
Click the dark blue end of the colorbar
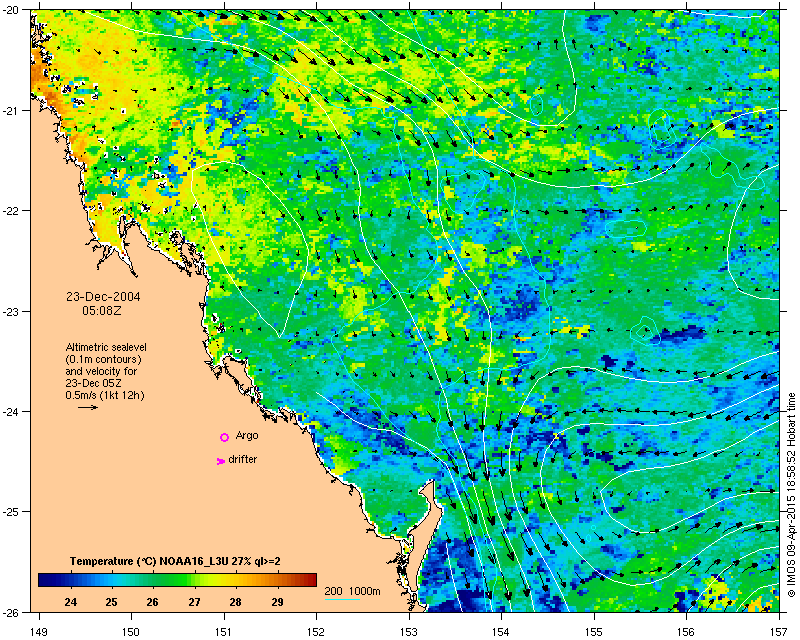[x=45, y=580]
